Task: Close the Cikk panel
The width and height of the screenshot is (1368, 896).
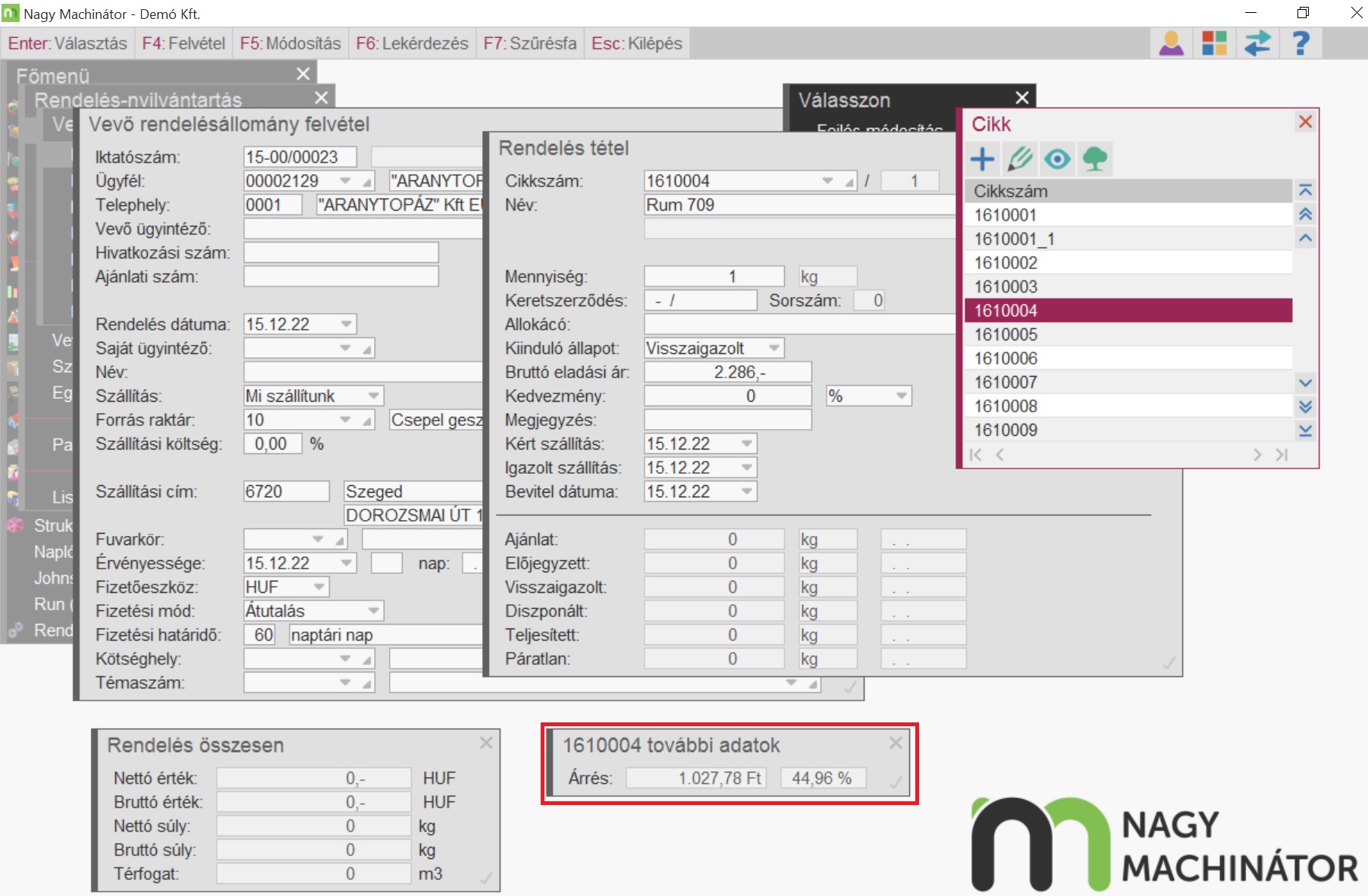Action: click(x=1305, y=122)
